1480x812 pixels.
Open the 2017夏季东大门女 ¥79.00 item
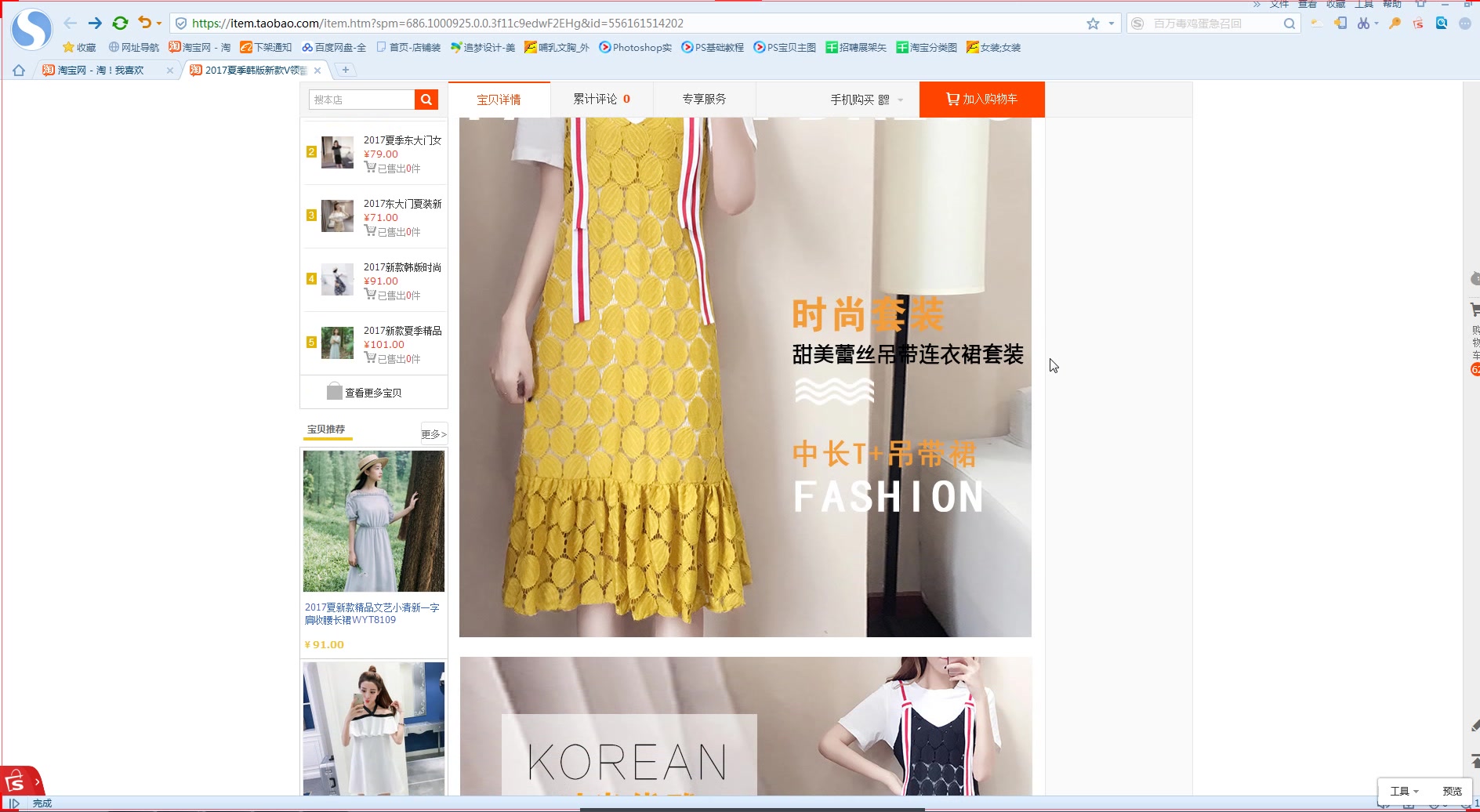click(402, 140)
